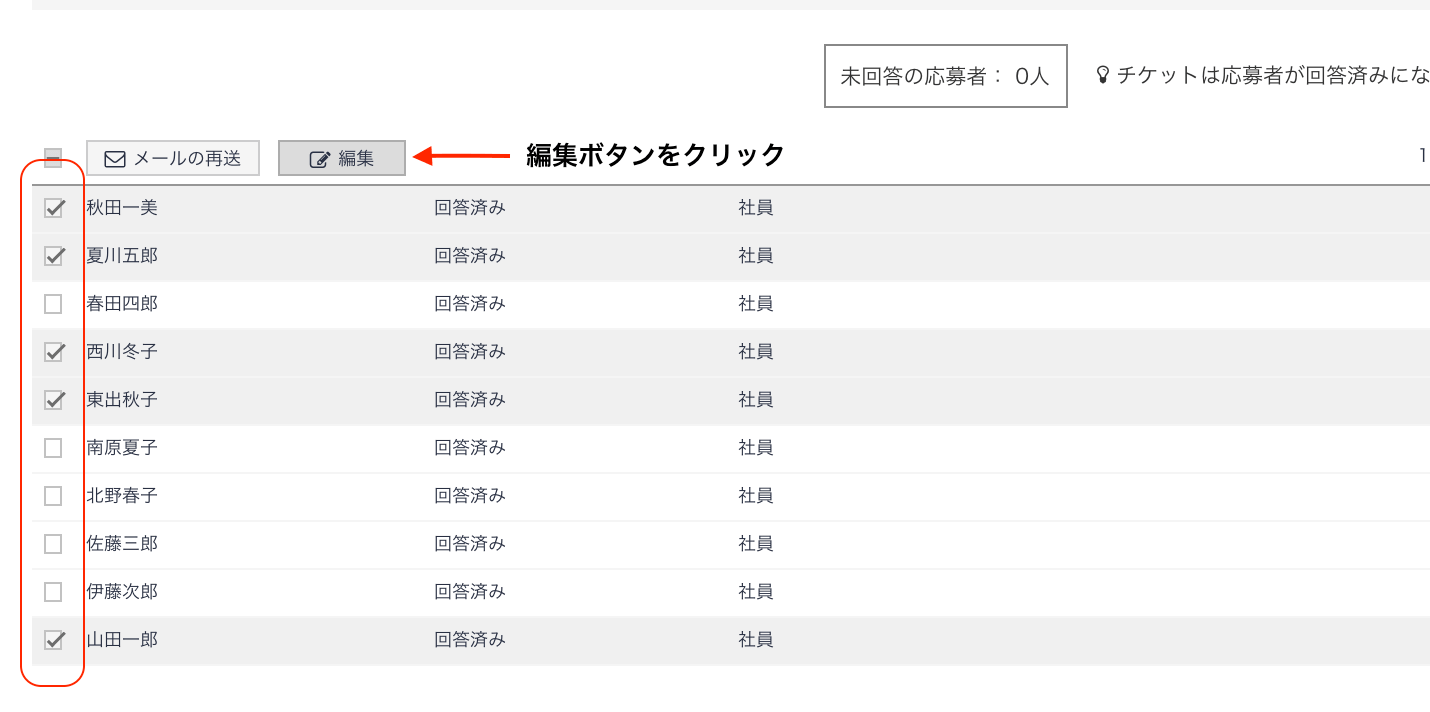Uncheck the checkbox for 西川冬子
Screen dimensions: 1430x712
click(x=54, y=352)
